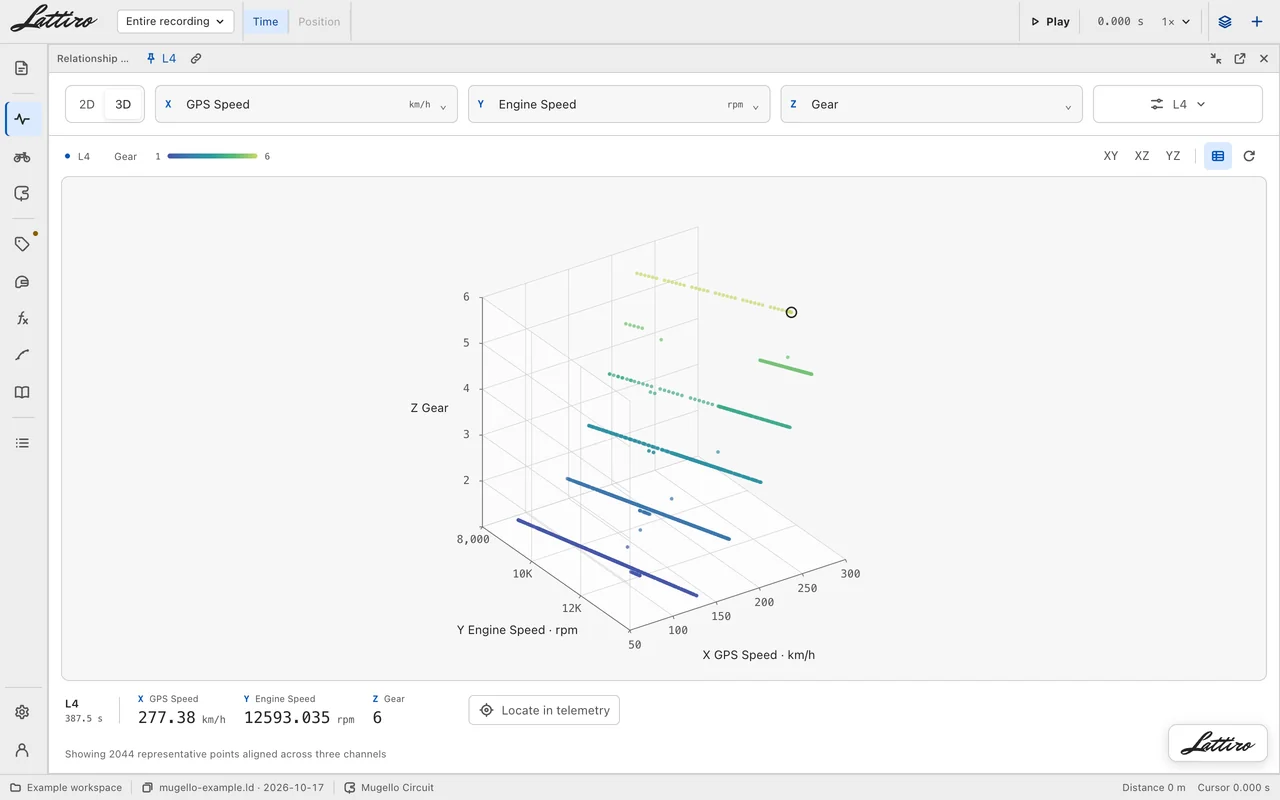Select the waveform analysis icon in the sidebar
The image size is (1280, 800).
(22, 119)
